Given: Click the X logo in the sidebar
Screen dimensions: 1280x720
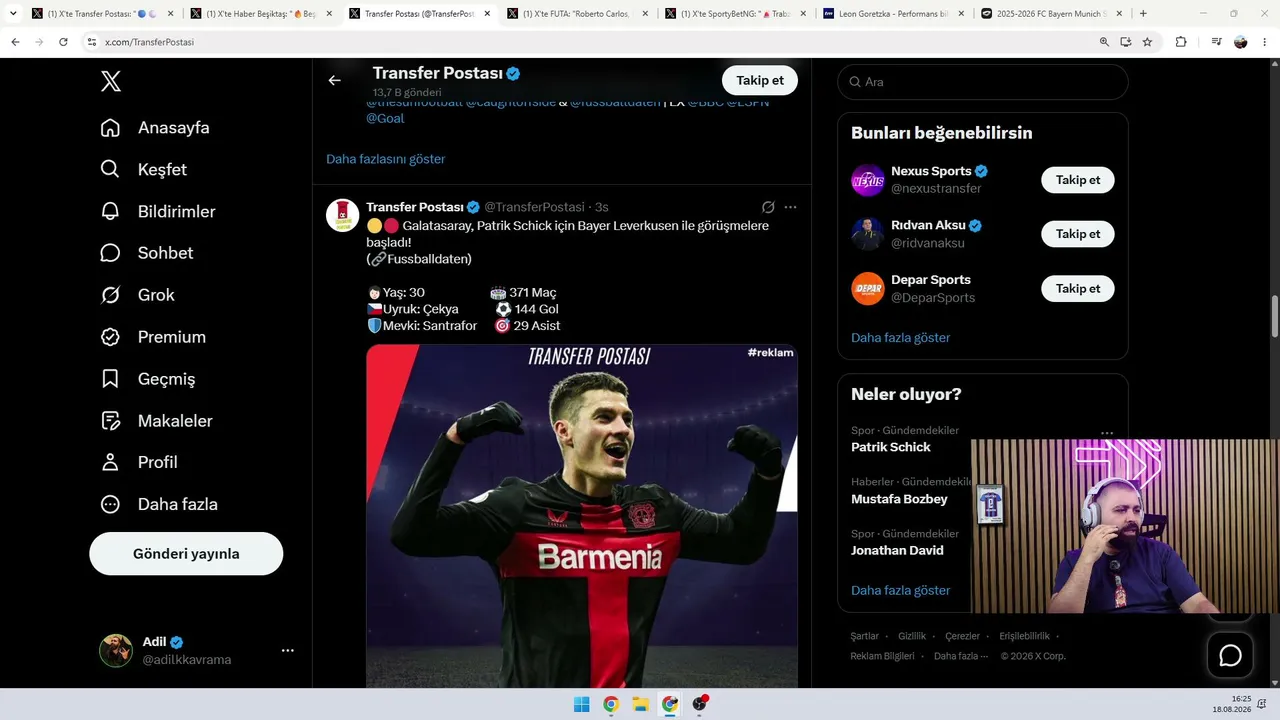Looking at the screenshot, I should tap(111, 82).
